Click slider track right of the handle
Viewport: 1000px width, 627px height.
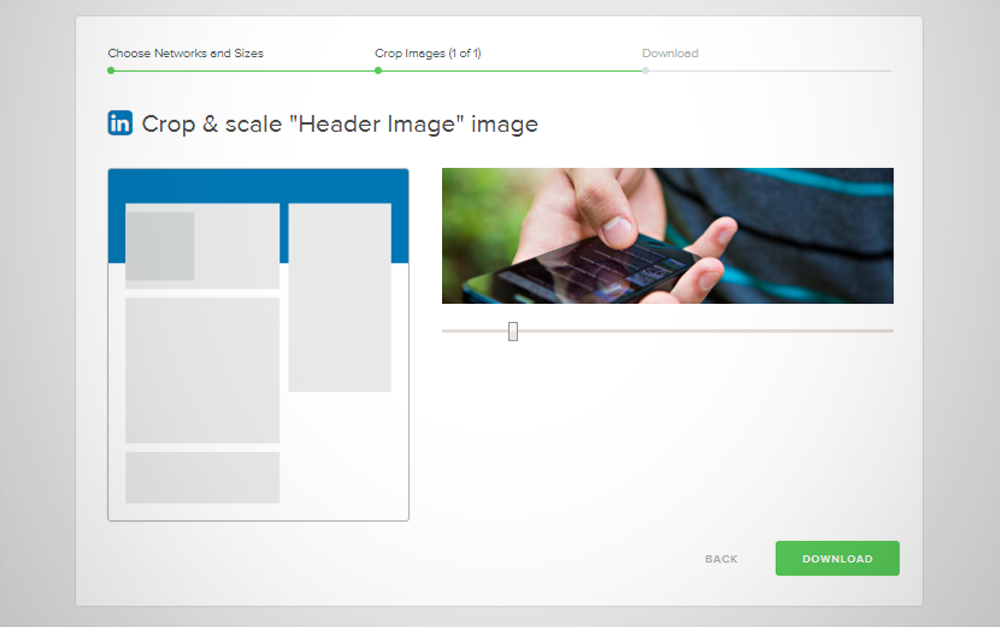point(700,331)
